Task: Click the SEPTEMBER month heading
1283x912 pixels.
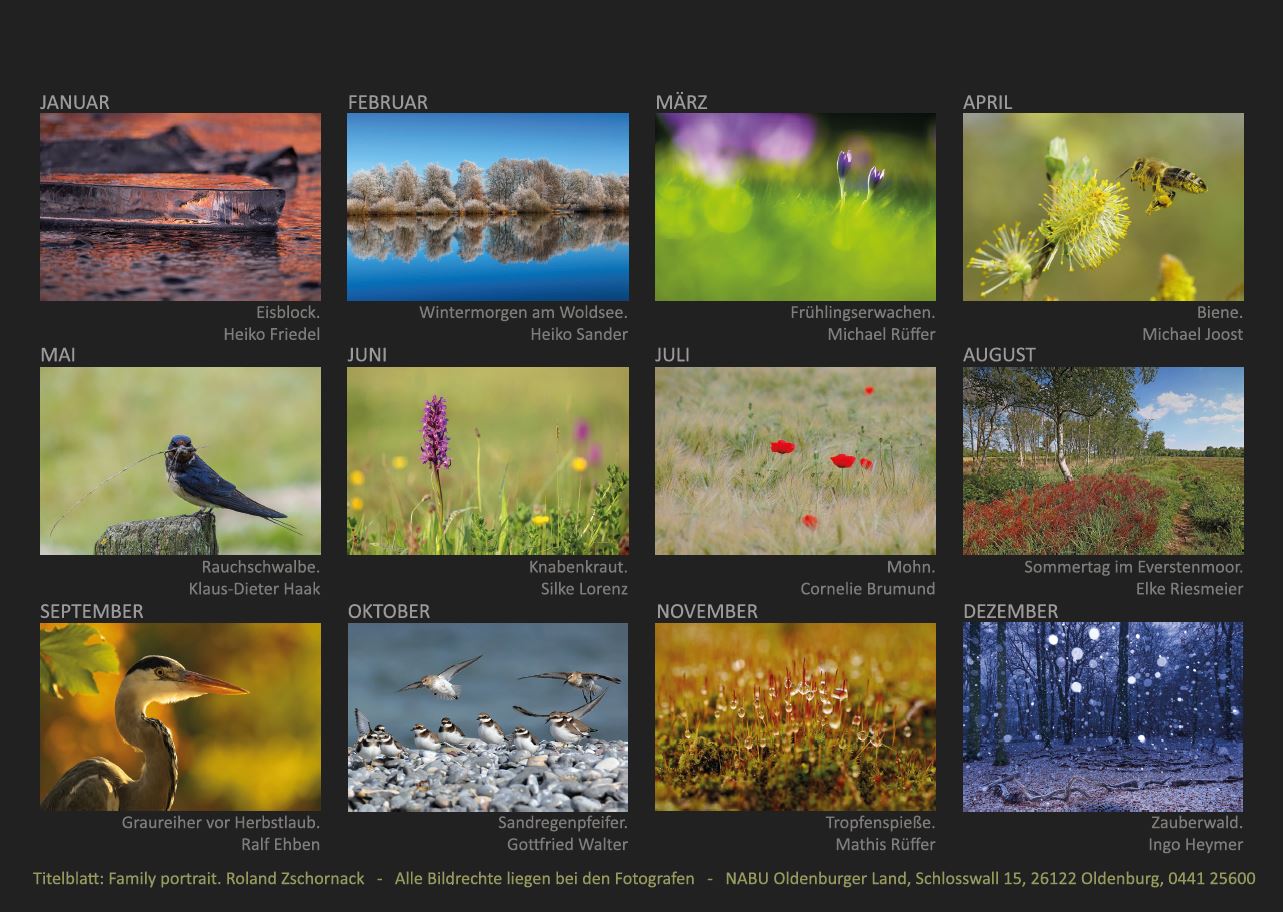Action: (x=92, y=611)
